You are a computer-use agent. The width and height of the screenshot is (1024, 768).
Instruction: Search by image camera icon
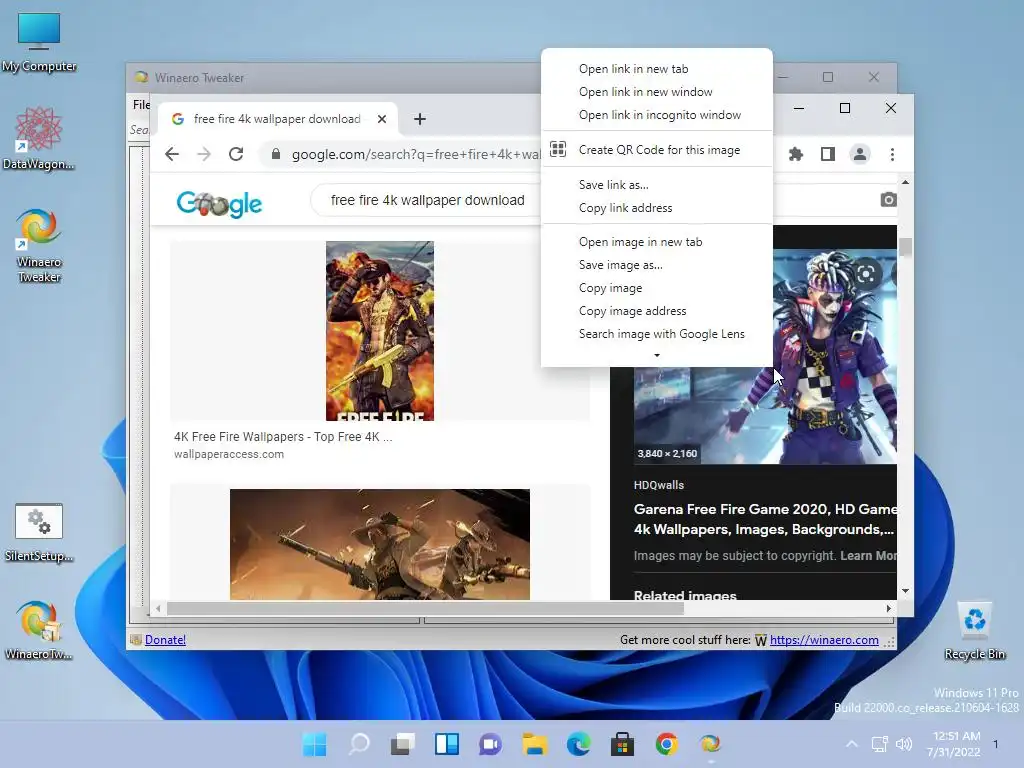pos(888,200)
